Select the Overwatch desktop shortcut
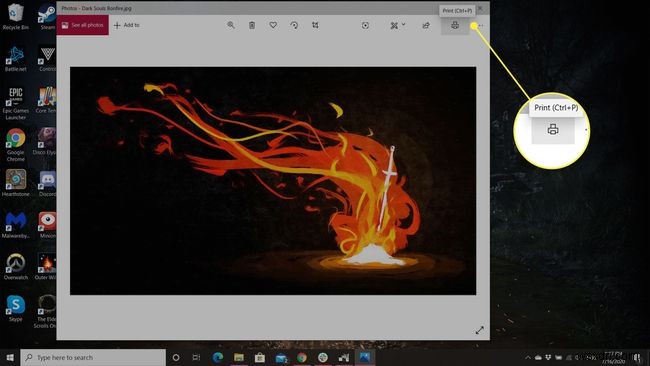650x366 pixels. click(16, 267)
